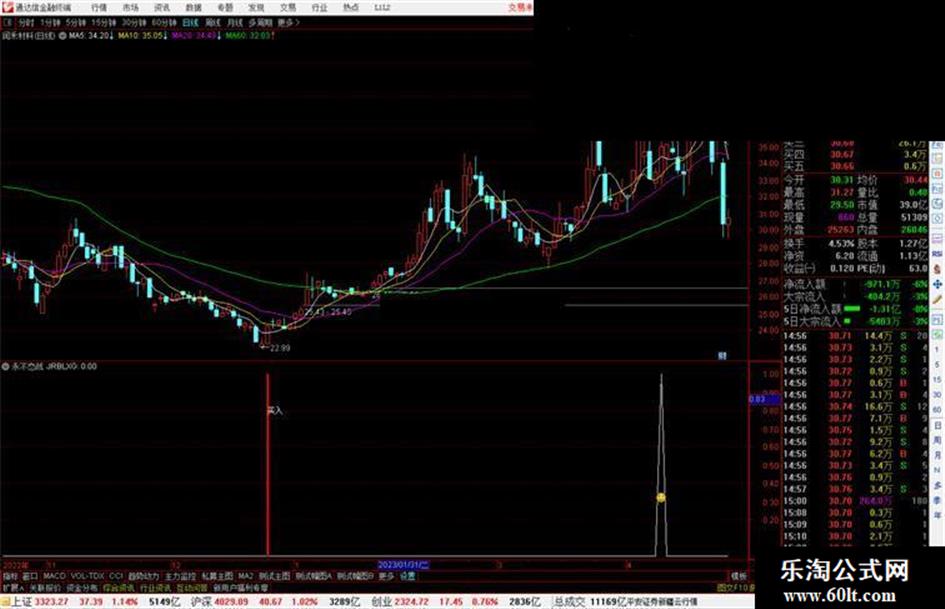The image size is (945, 609).
Task: Click the N period shortcut in right sidebar
Action: 937,470
